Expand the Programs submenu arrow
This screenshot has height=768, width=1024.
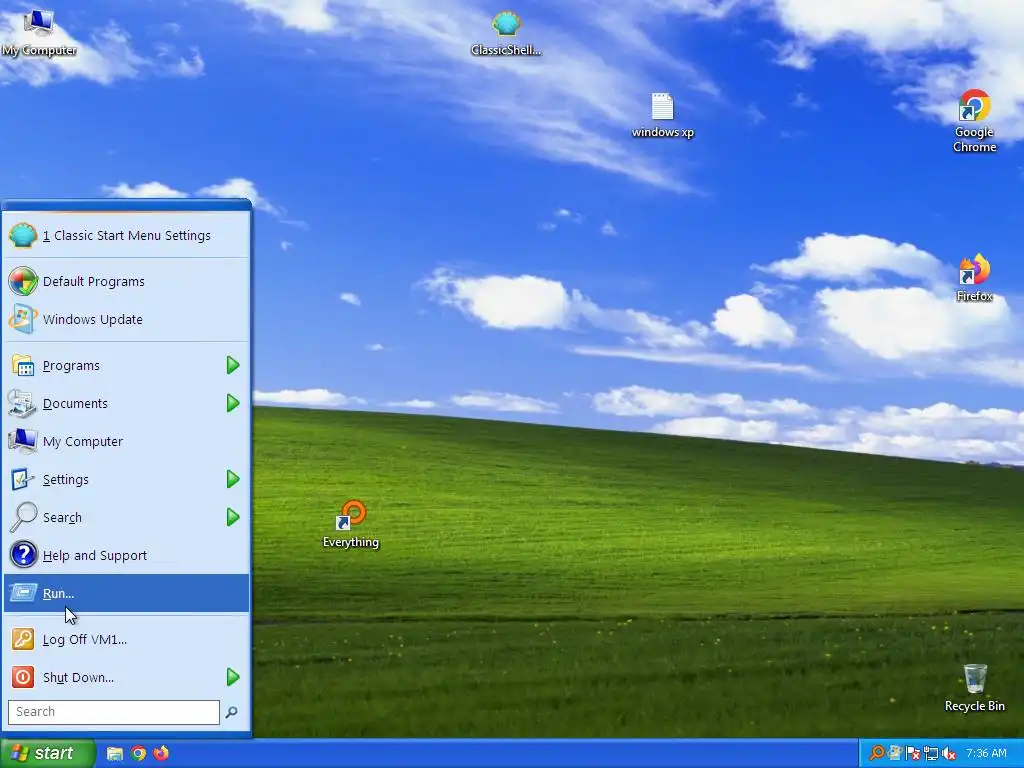pos(233,366)
